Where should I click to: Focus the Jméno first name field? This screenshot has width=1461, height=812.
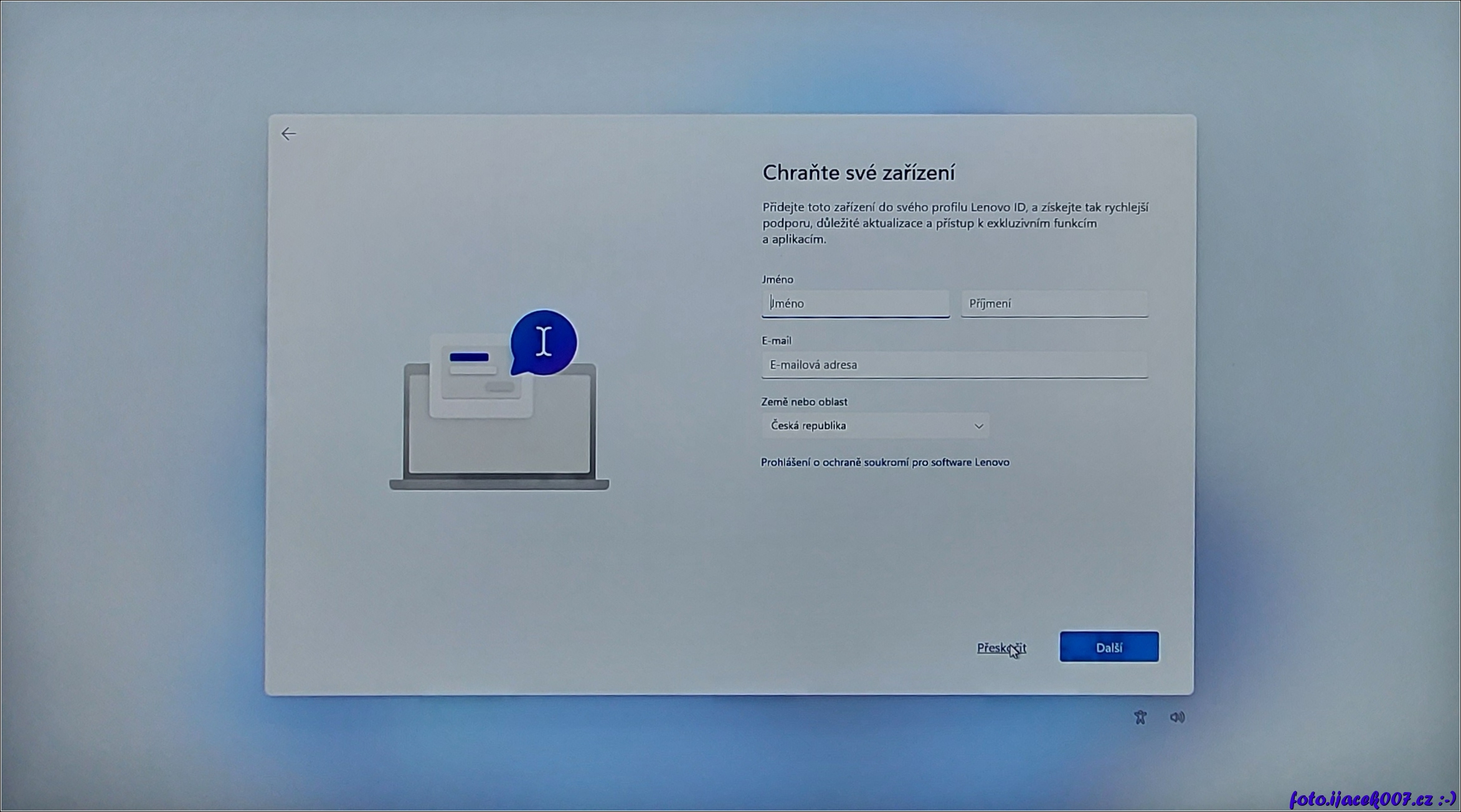coord(855,304)
